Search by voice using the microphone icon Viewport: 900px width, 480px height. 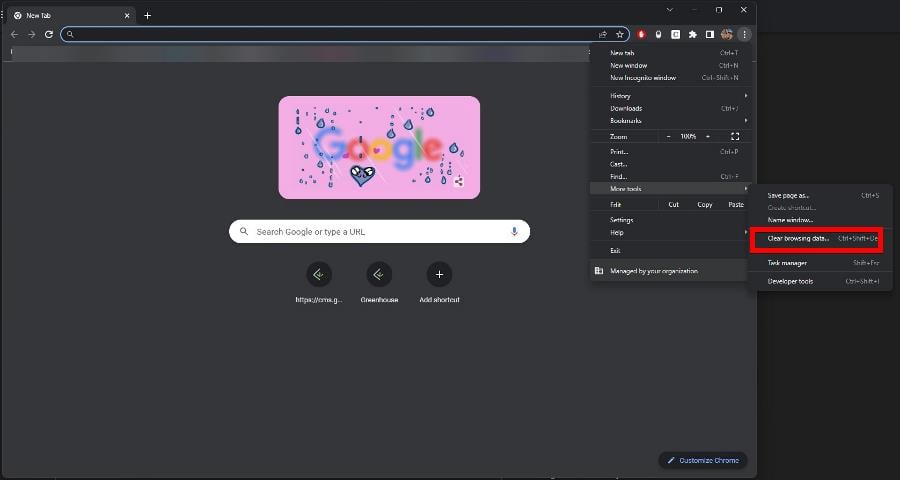(x=514, y=231)
